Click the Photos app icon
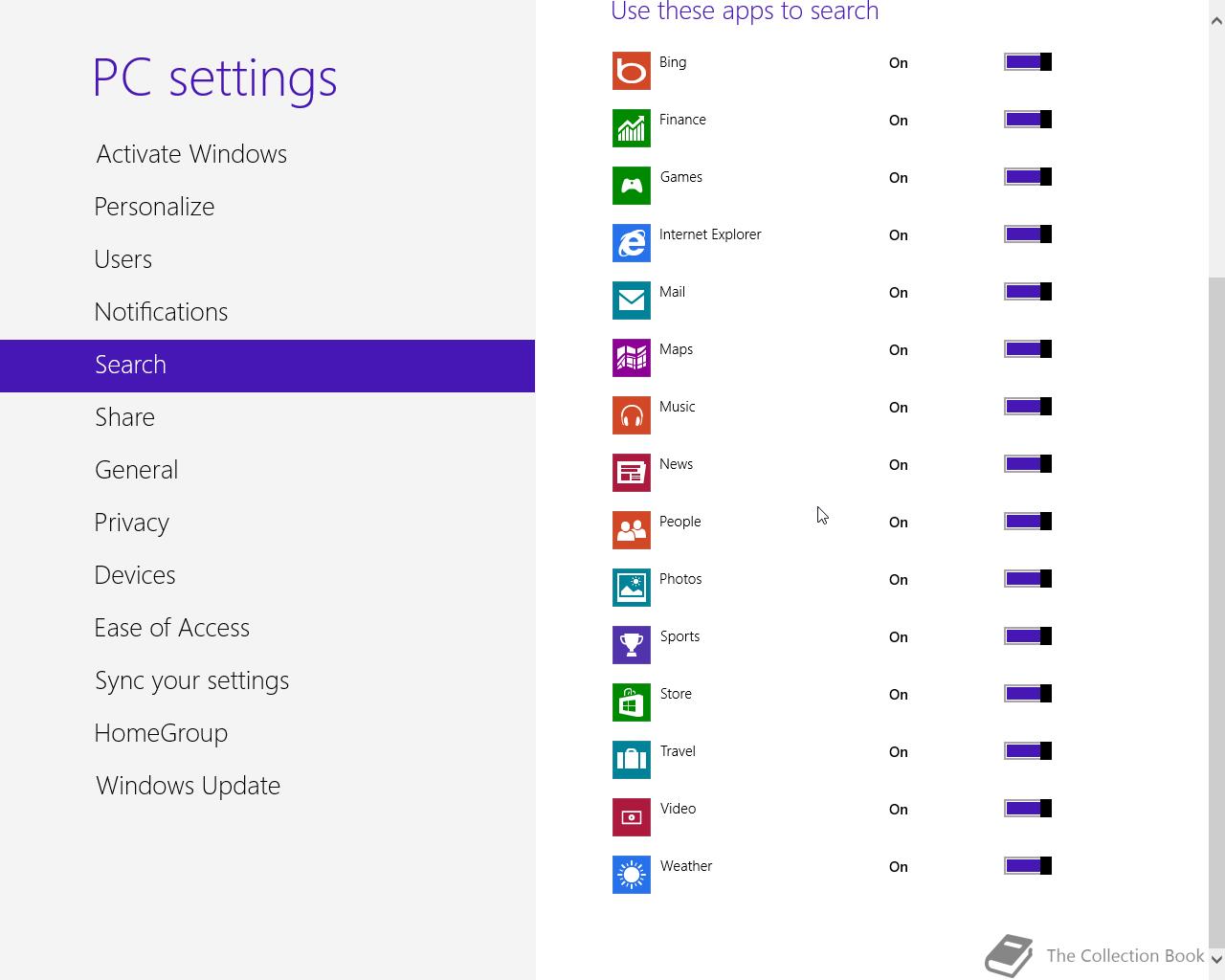This screenshot has height=980, width=1225. coord(632,588)
